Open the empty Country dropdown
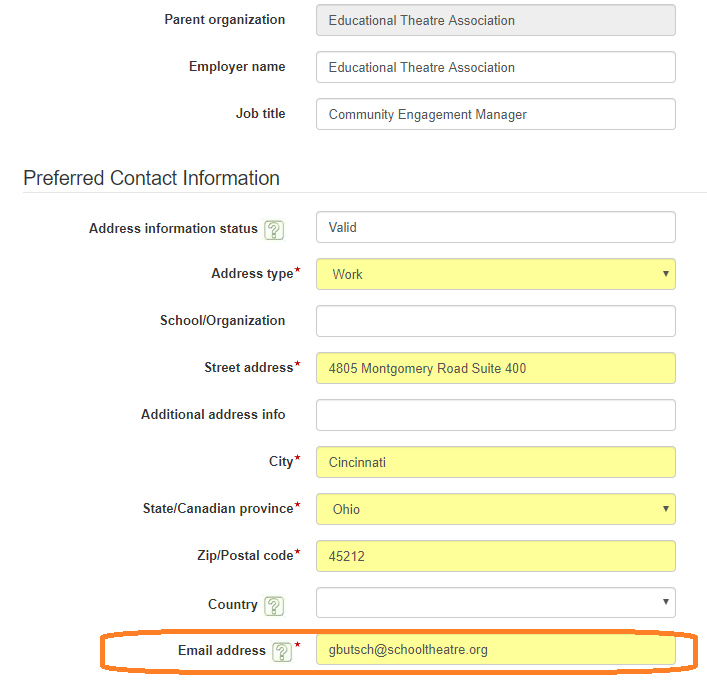The width and height of the screenshot is (707, 686). (495, 603)
